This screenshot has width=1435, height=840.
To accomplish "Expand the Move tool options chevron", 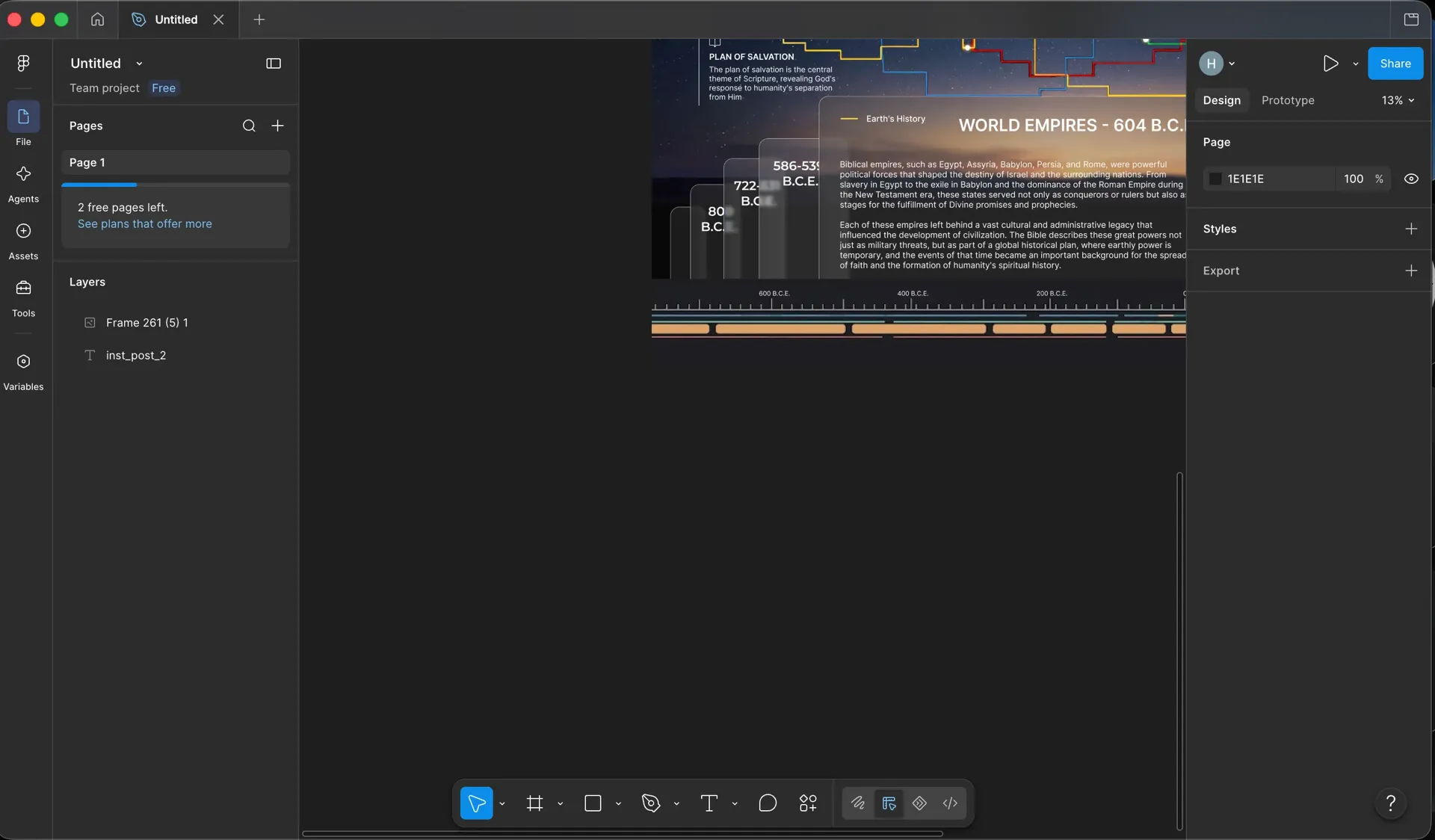I will (x=502, y=804).
